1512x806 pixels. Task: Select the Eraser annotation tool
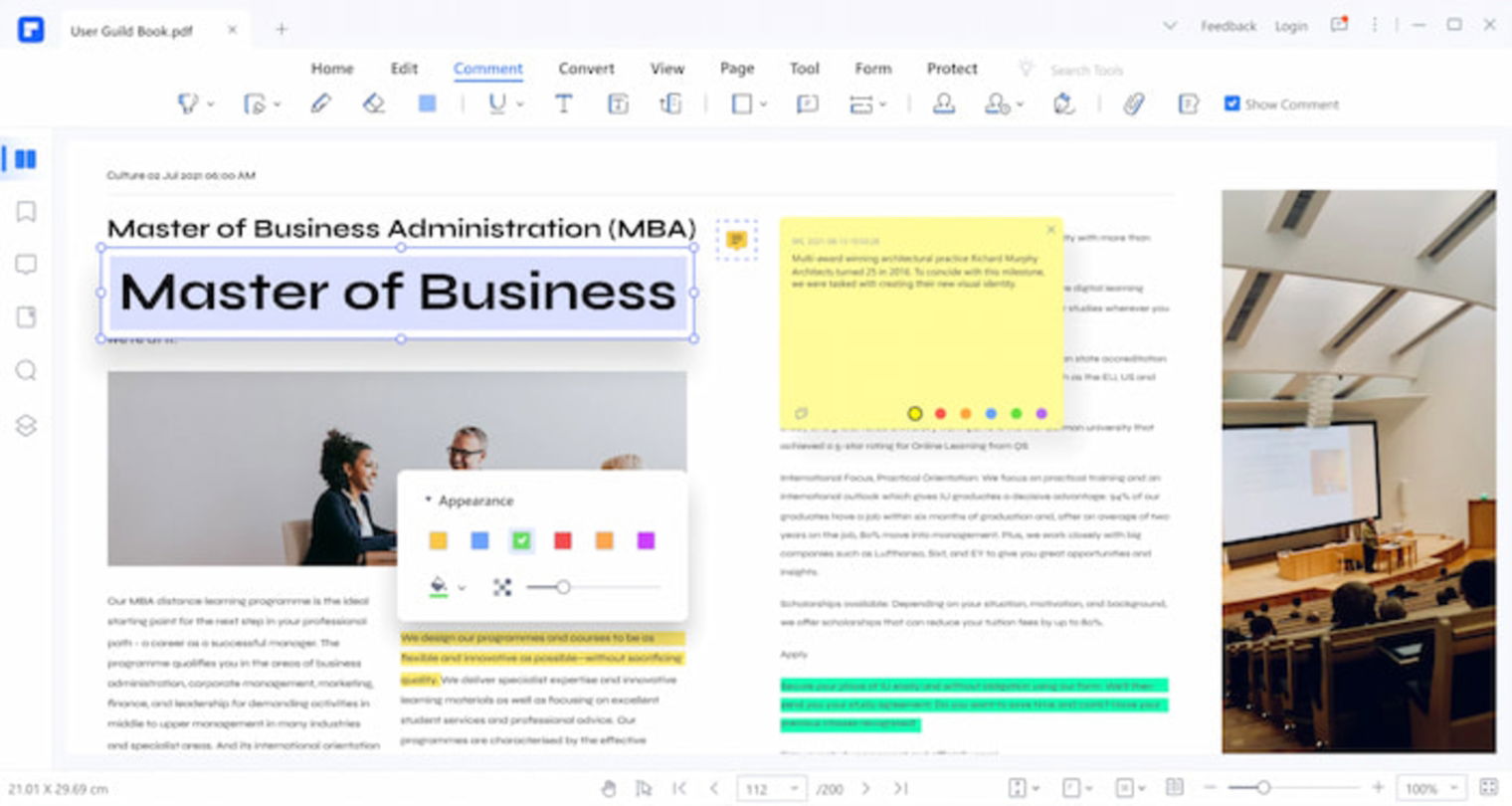pos(373,103)
